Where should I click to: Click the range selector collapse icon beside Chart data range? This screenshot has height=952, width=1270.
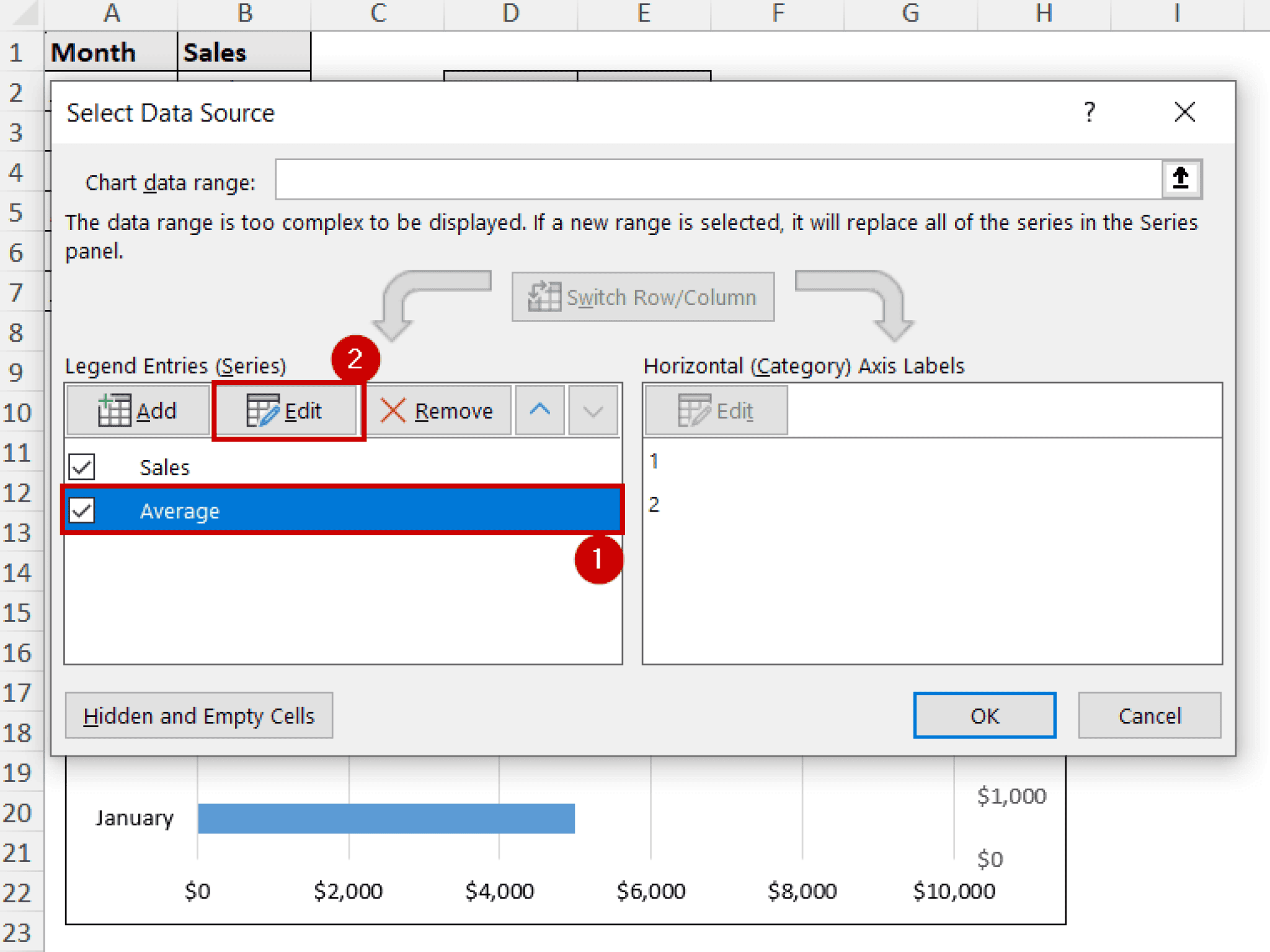[x=1180, y=179]
